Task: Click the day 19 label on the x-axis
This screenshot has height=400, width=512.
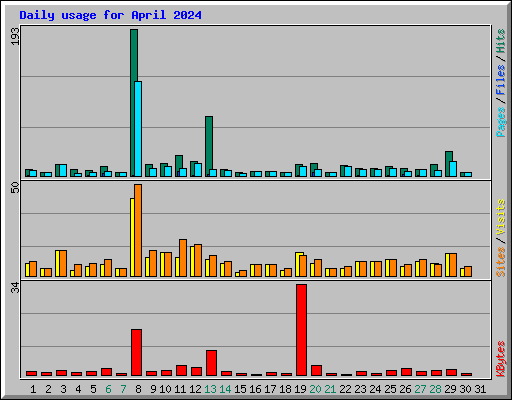Action: tap(301, 389)
